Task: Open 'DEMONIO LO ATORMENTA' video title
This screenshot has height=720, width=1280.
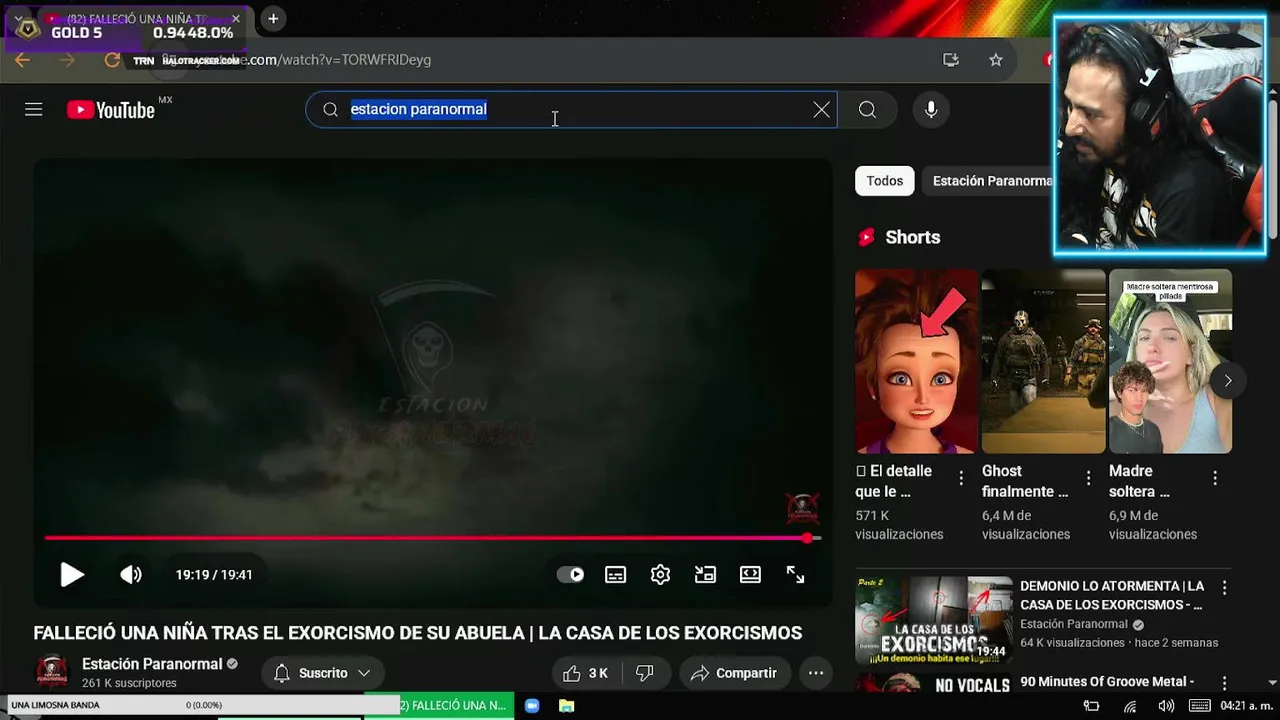Action: (x=1112, y=595)
